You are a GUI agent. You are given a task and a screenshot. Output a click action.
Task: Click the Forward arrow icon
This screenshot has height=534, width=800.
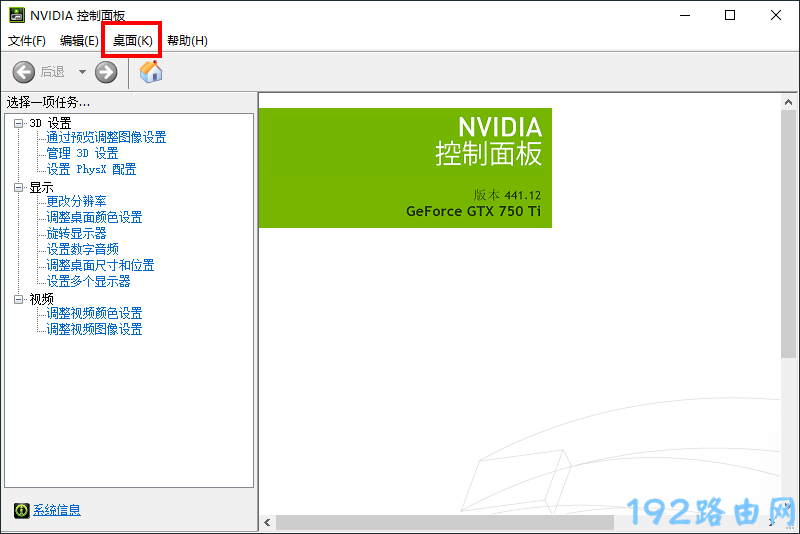coord(106,72)
